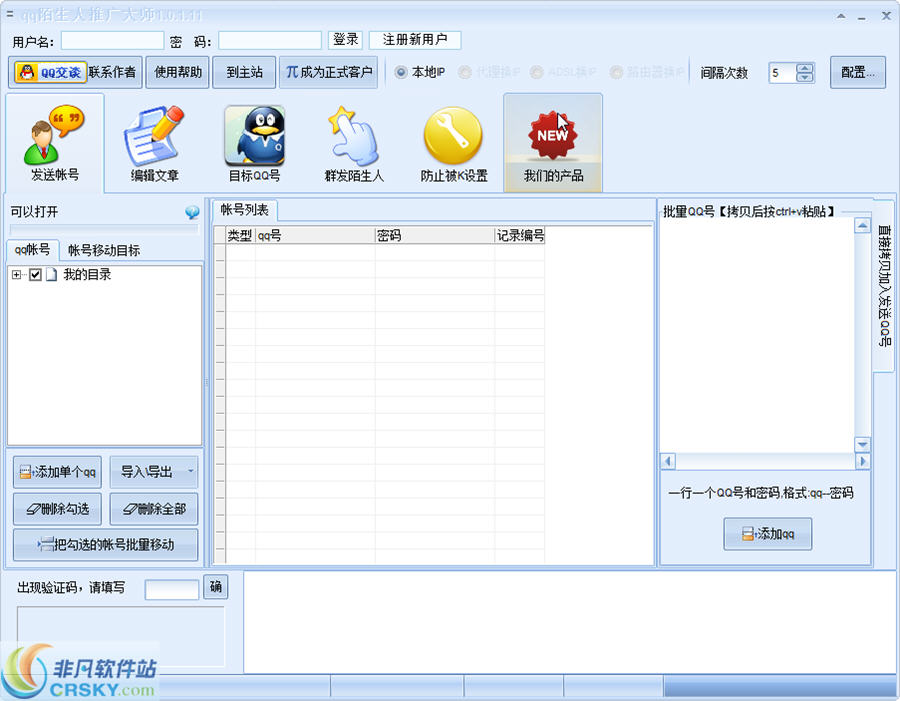Focus the 间隔次数 number field
This screenshot has width=900, height=701.
(x=782, y=73)
